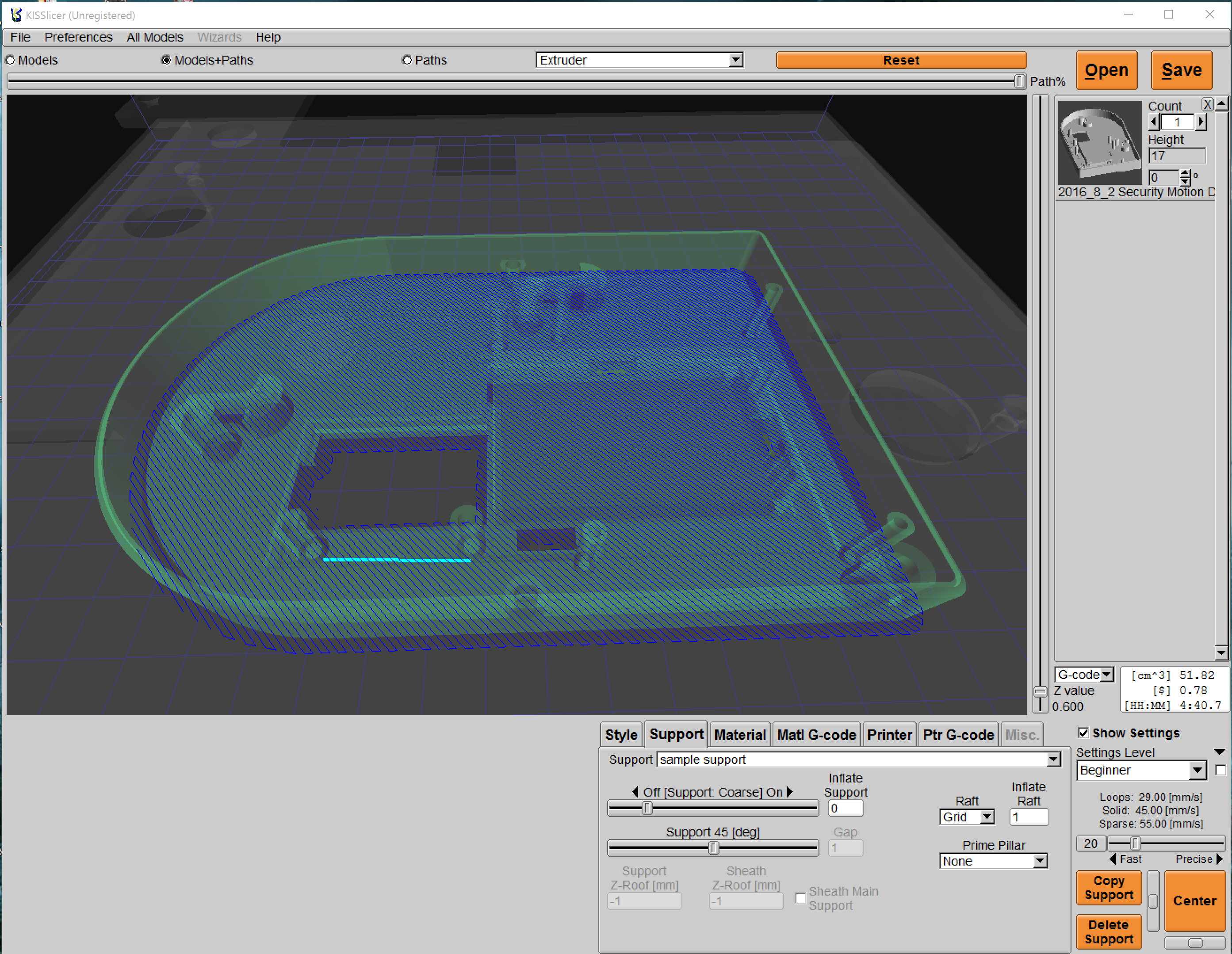Select the Paths radio button
1232x954 pixels.
point(407,60)
